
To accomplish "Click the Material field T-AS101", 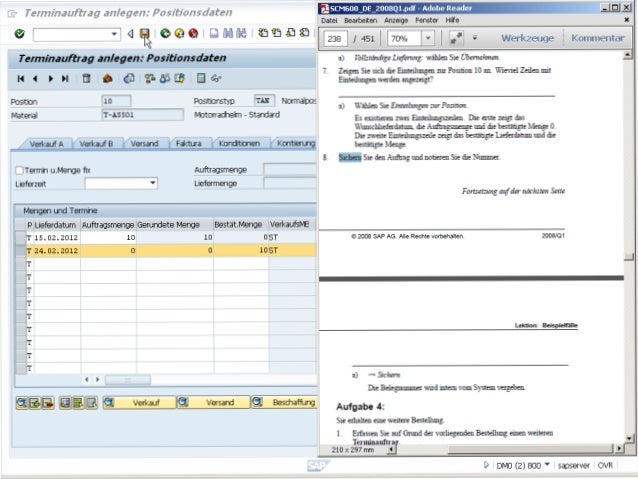I will [142, 115].
